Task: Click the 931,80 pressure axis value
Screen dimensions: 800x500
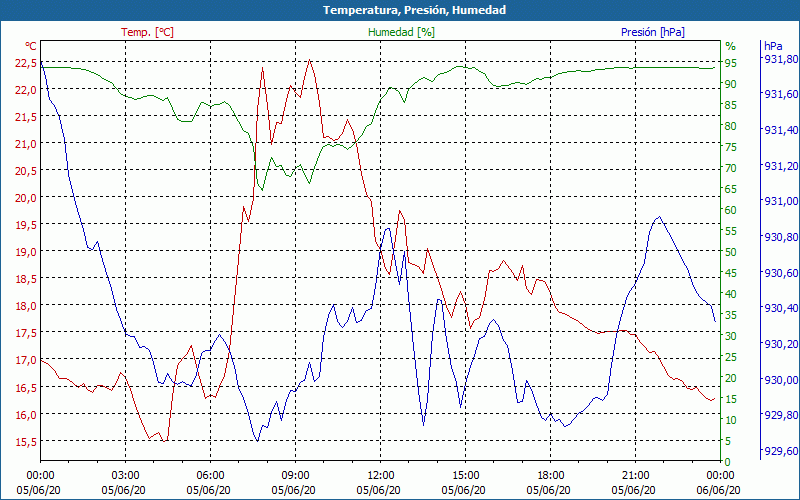Action: 781,59
